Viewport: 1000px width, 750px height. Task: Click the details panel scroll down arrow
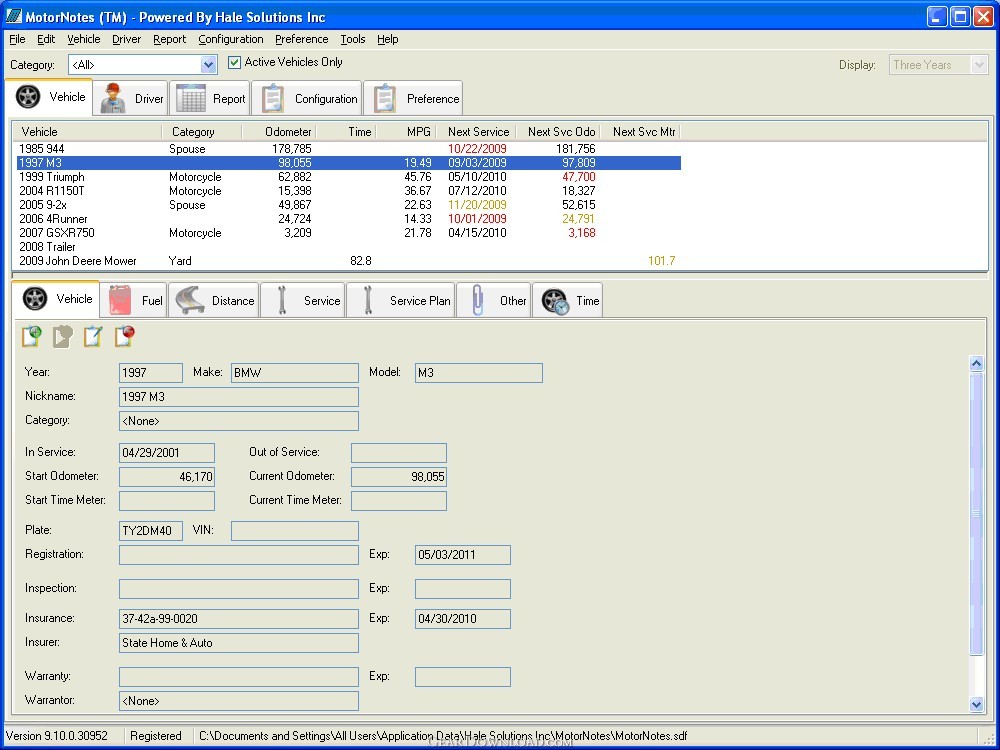coord(976,704)
